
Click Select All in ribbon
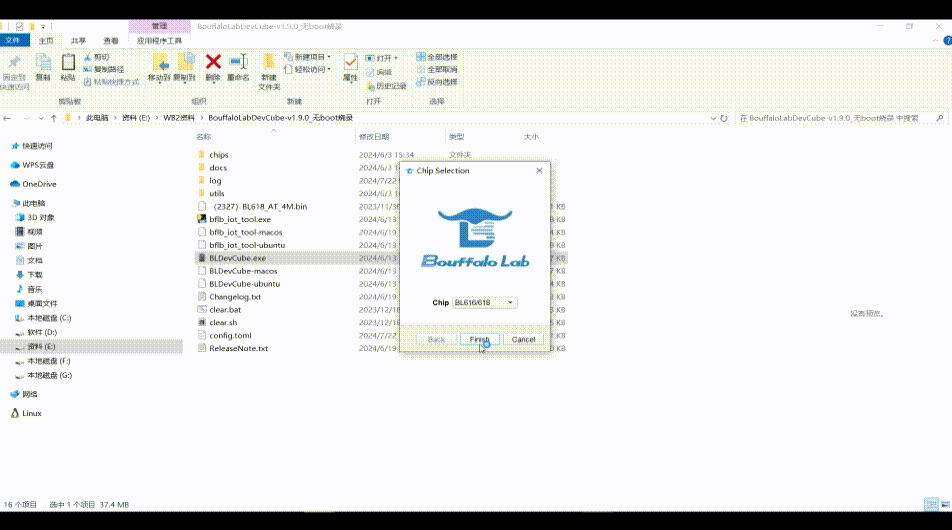tap(437, 57)
